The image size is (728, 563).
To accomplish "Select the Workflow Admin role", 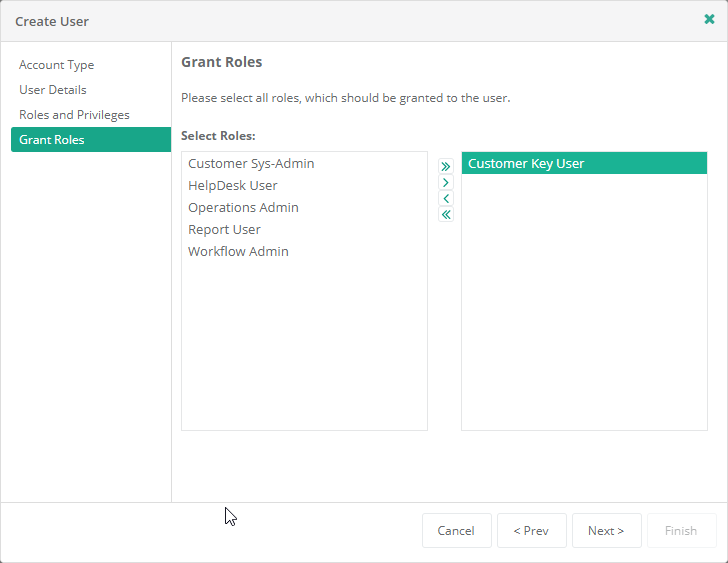I will coord(238,252).
